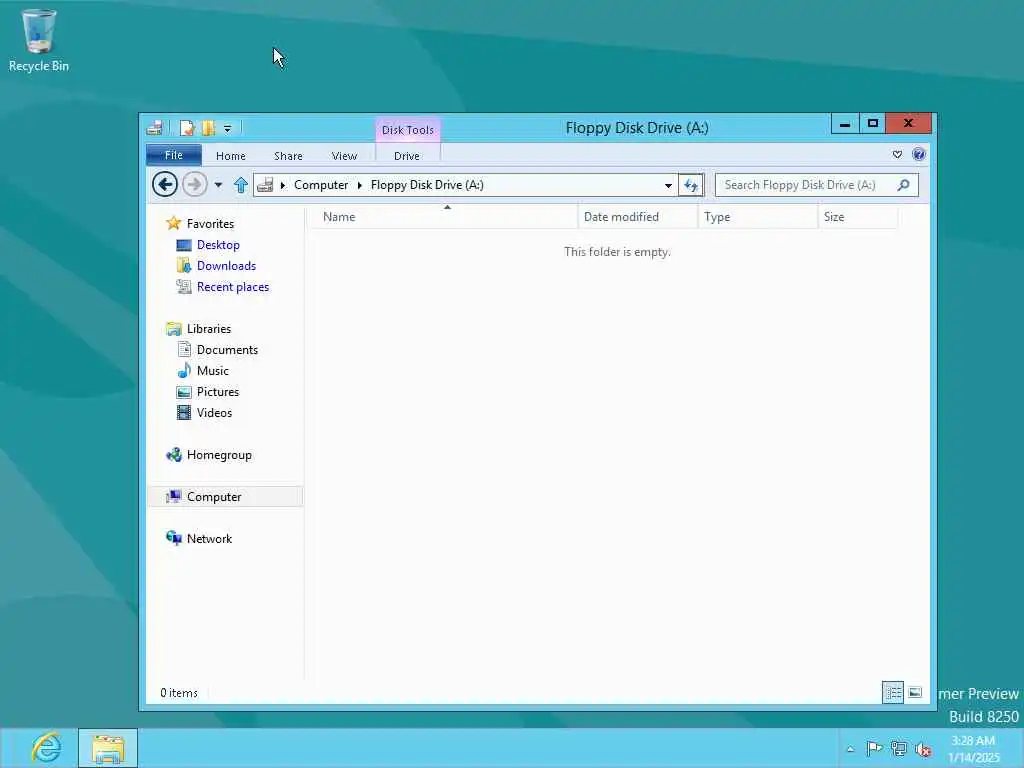Expand the arrow before Computer in address bar

pos(283,185)
